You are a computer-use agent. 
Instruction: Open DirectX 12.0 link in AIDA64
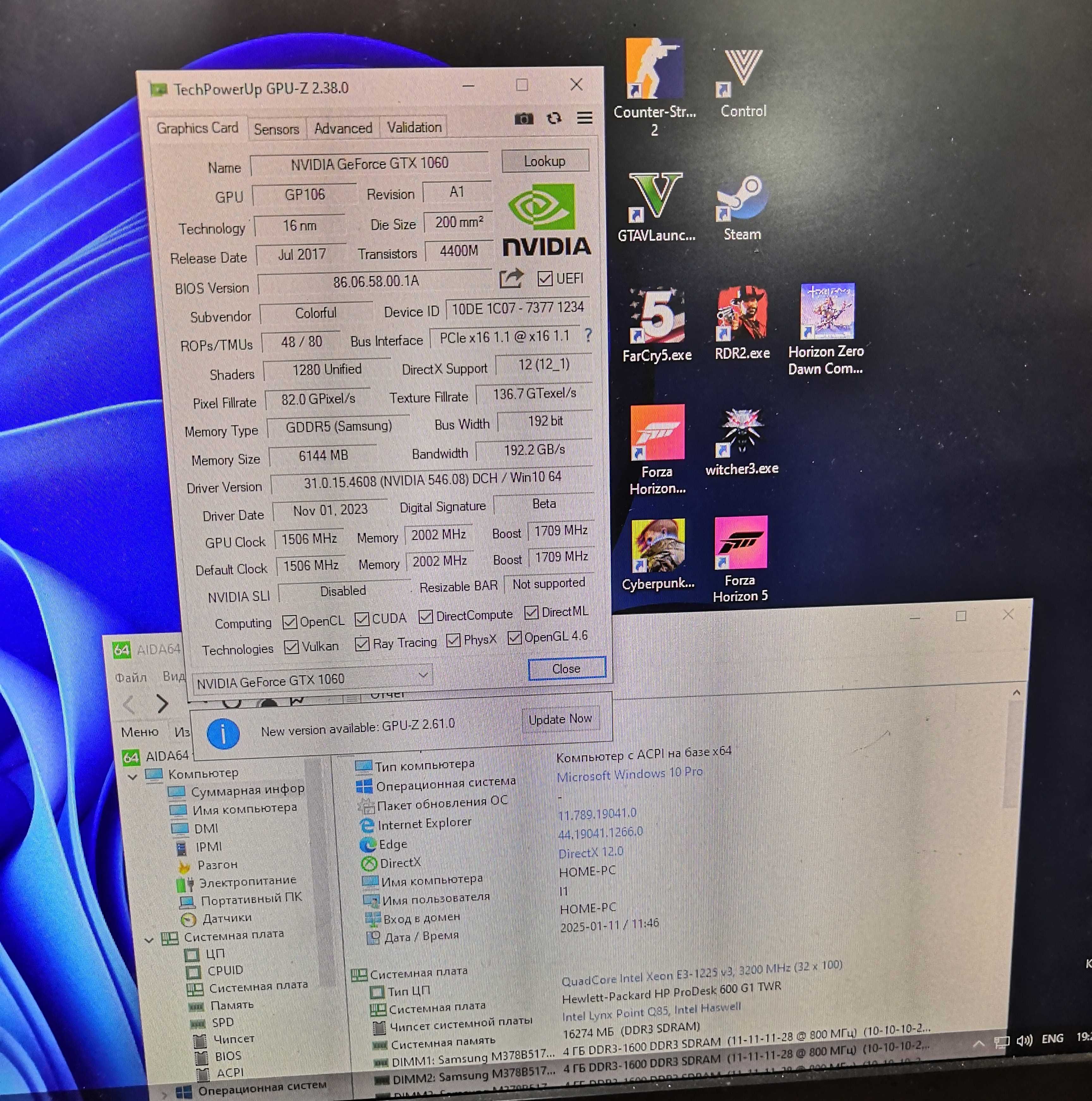point(591,852)
